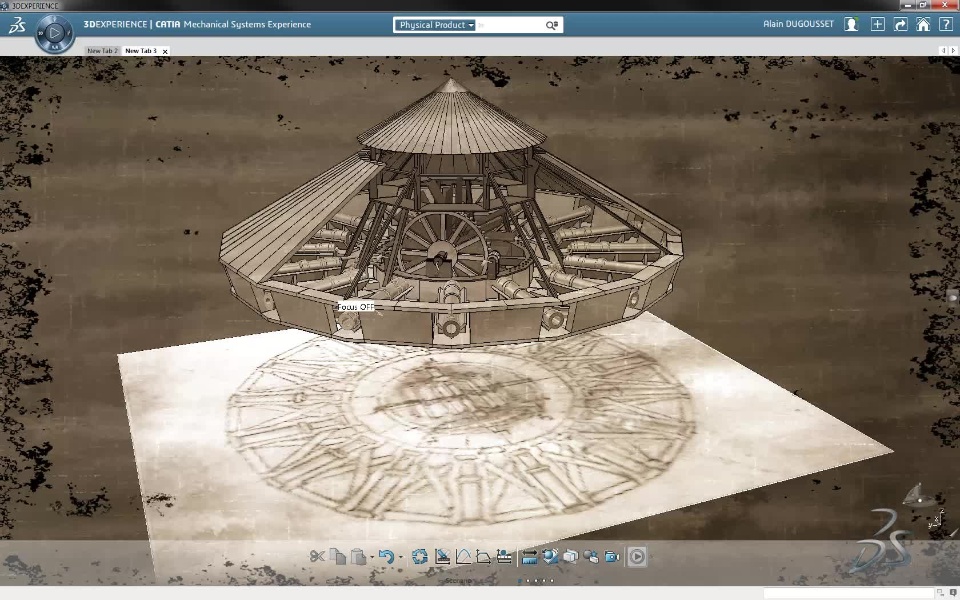Image resolution: width=960 pixels, height=600 pixels.
Task: Click the Share arrow icon
Action: (x=900, y=24)
